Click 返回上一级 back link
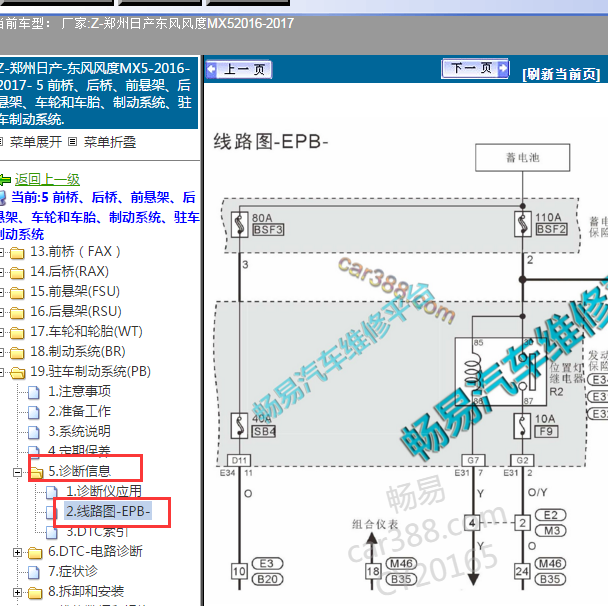 pos(47,180)
